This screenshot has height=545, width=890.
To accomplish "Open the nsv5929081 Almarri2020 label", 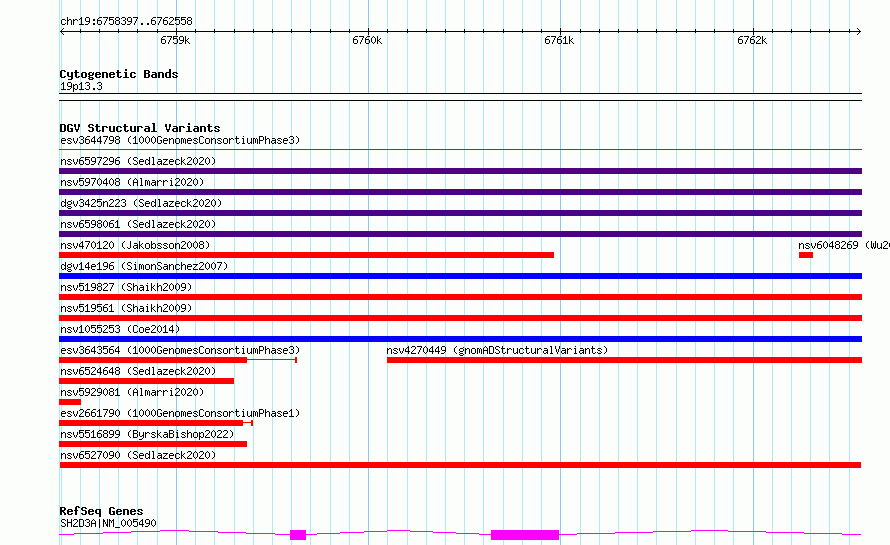I will tap(132, 392).
